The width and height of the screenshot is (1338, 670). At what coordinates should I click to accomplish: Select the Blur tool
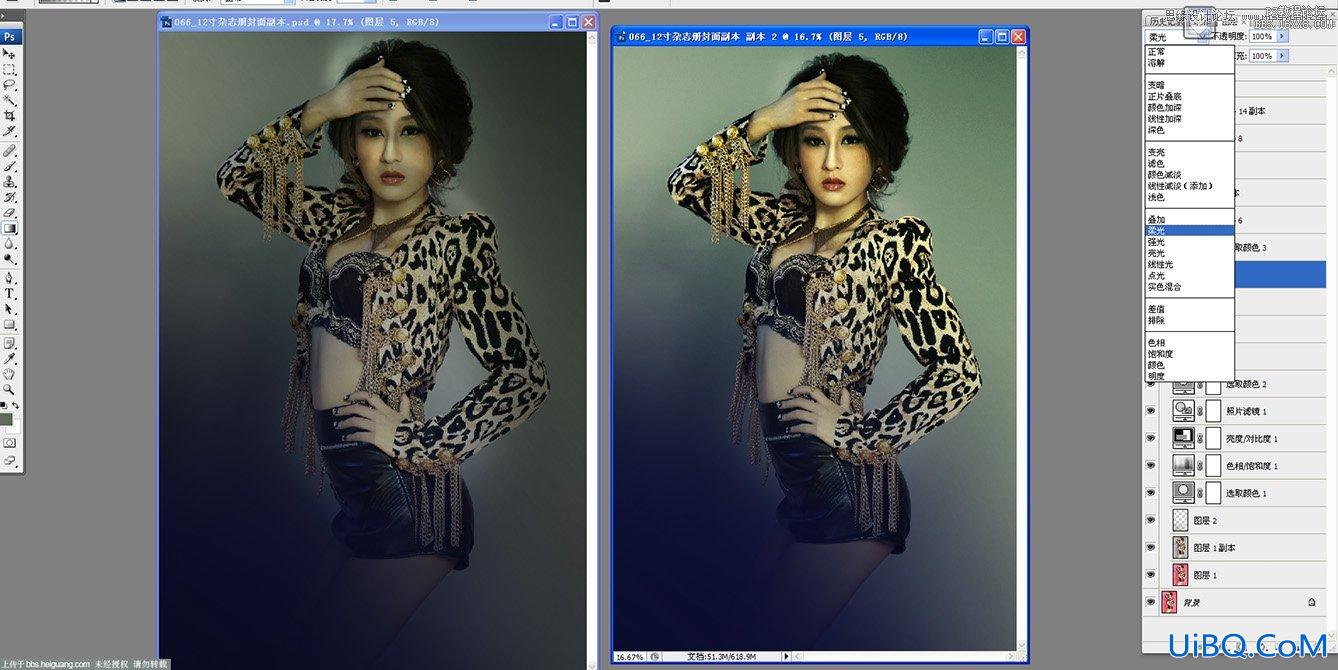[9, 243]
